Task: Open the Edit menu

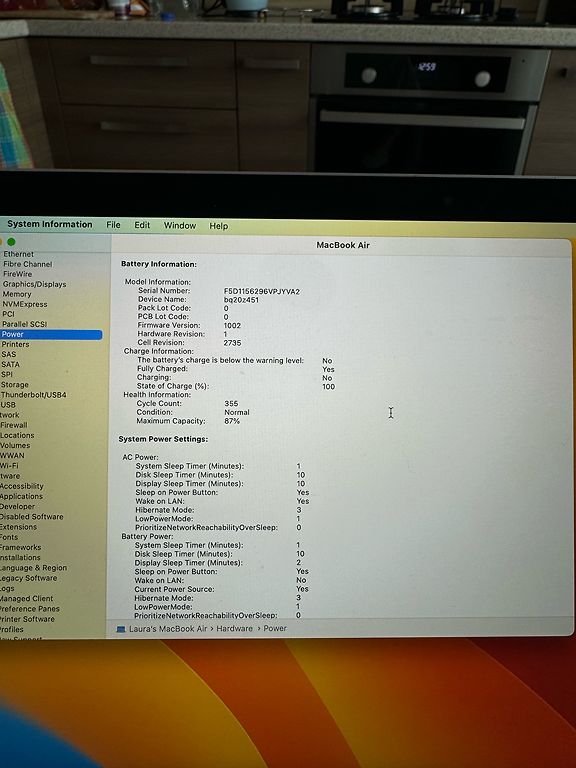Action: click(x=142, y=225)
